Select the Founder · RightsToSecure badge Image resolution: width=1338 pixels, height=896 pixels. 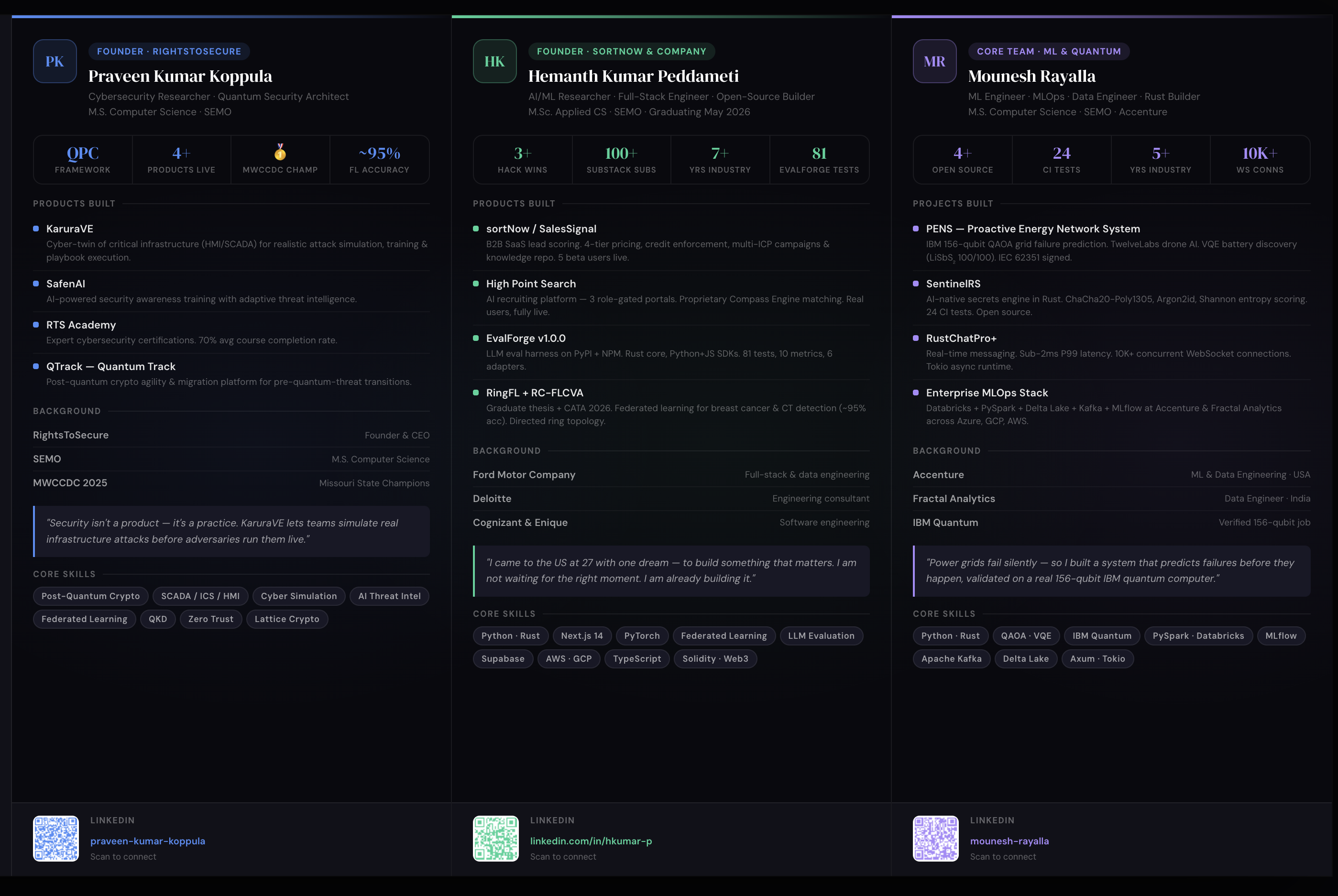[169, 52]
